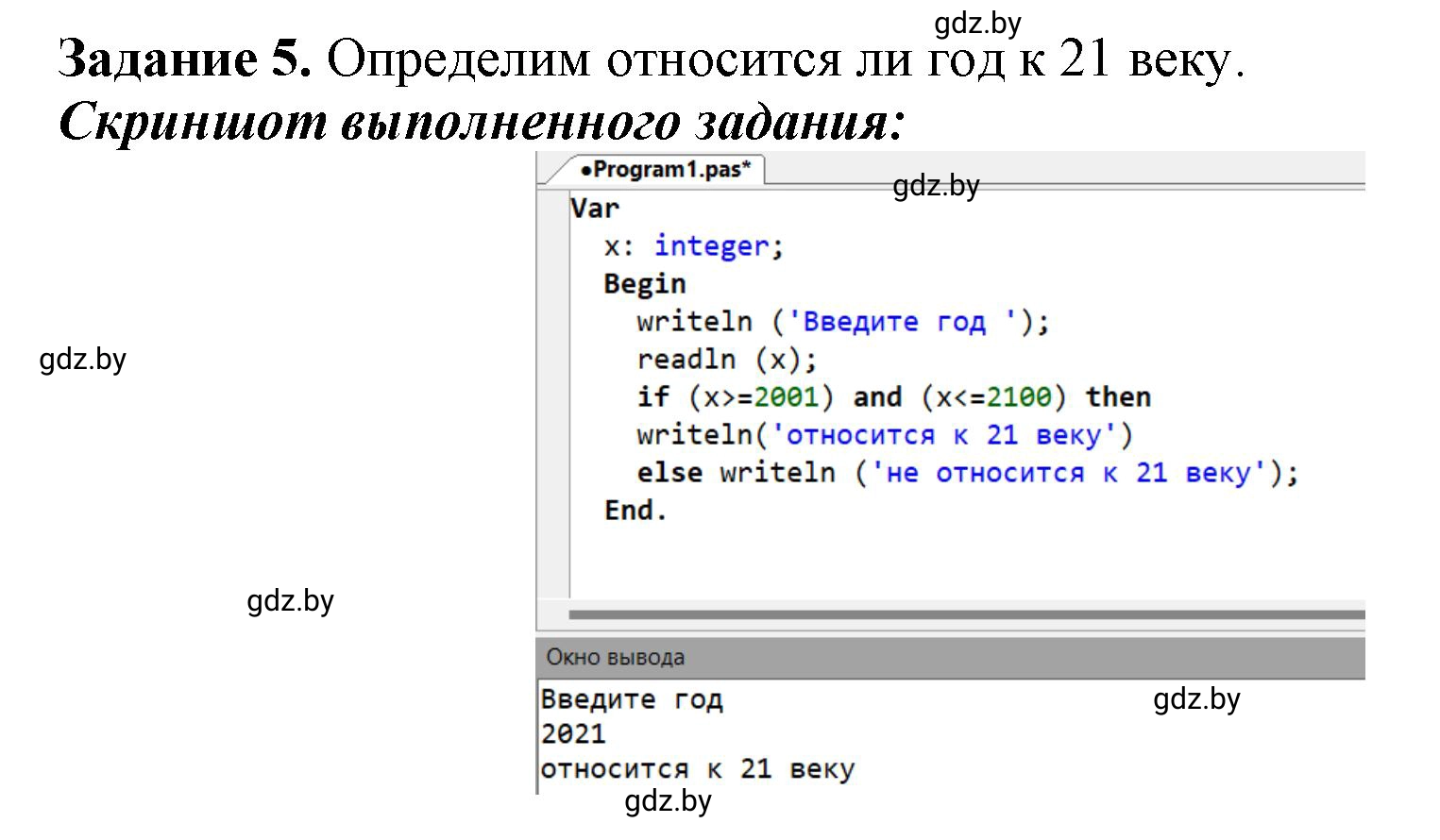Click the else writeln 'не относится' line
1440x840 pixels.
click(968, 473)
